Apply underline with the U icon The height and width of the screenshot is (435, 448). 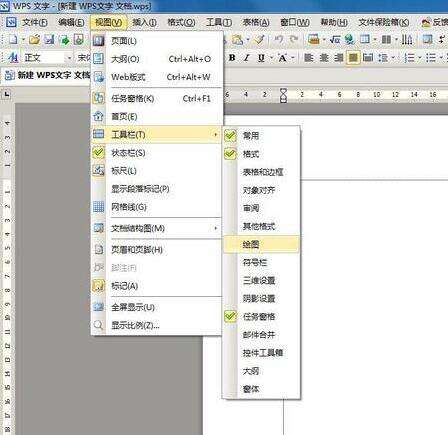coord(262,58)
